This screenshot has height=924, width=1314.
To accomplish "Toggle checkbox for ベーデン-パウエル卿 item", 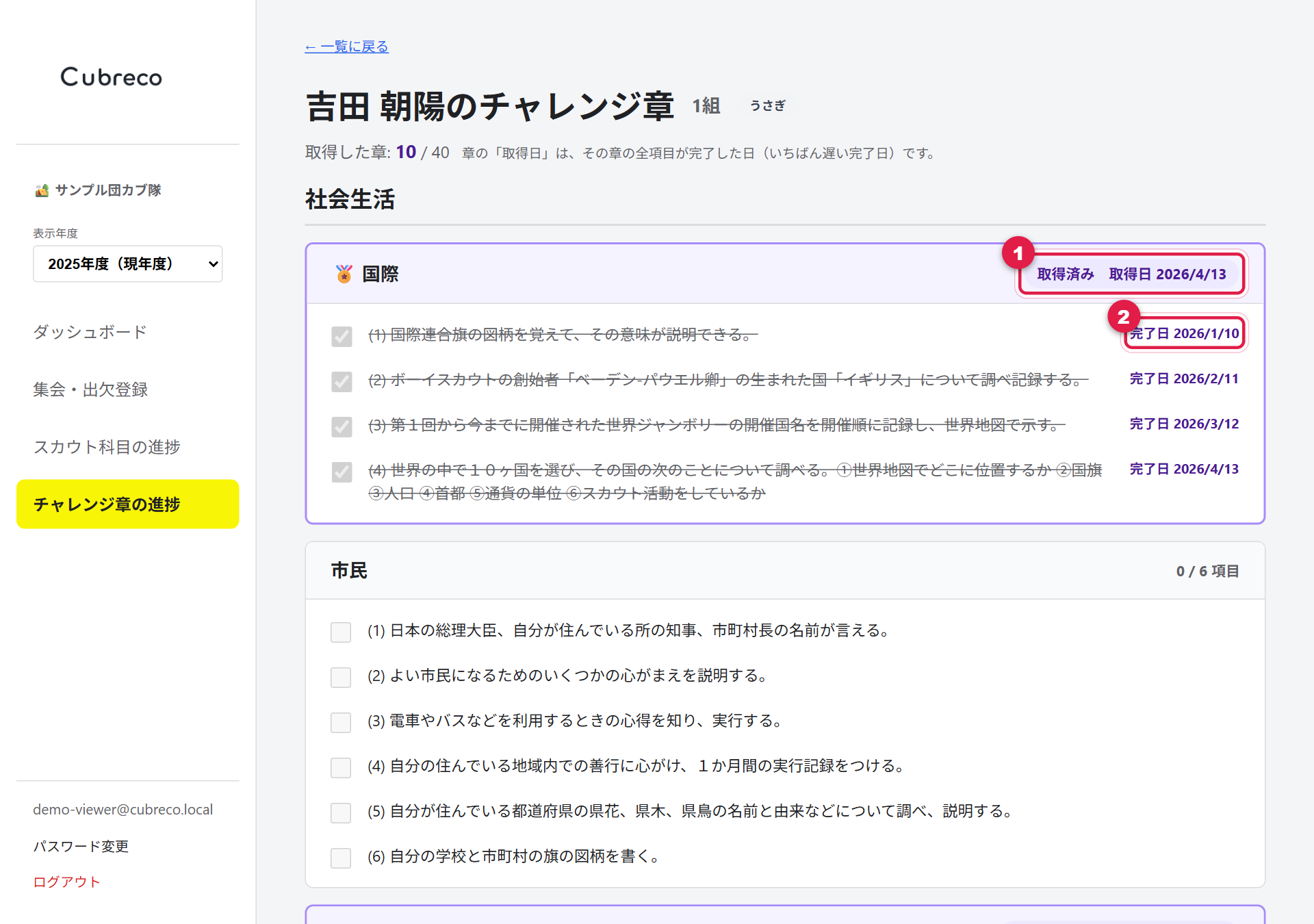I will coord(342,381).
